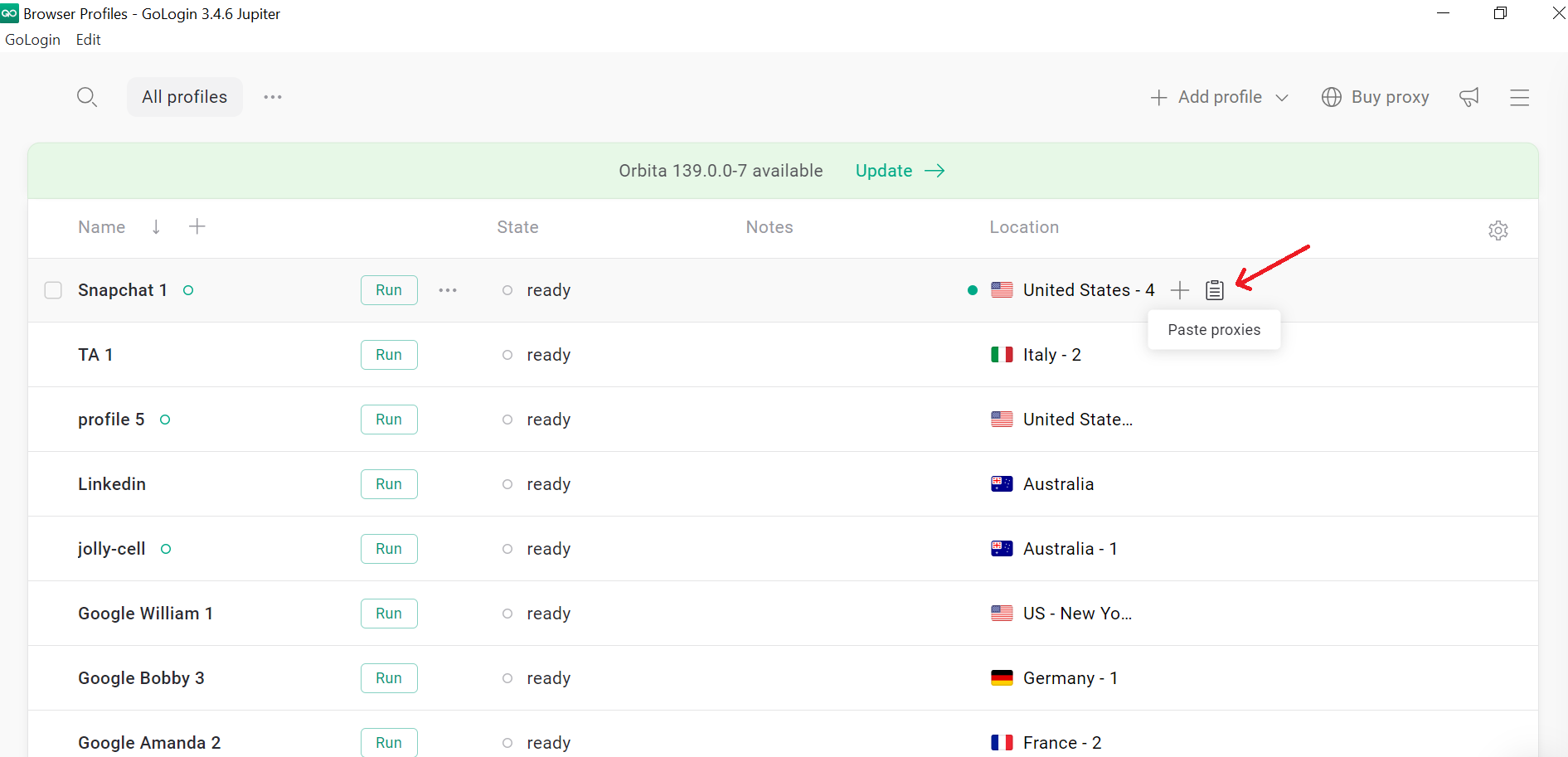Click the Paste proxies clipboard icon
Image resolution: width=1568 pixels, height=757 pixels.
(1215, 290)
